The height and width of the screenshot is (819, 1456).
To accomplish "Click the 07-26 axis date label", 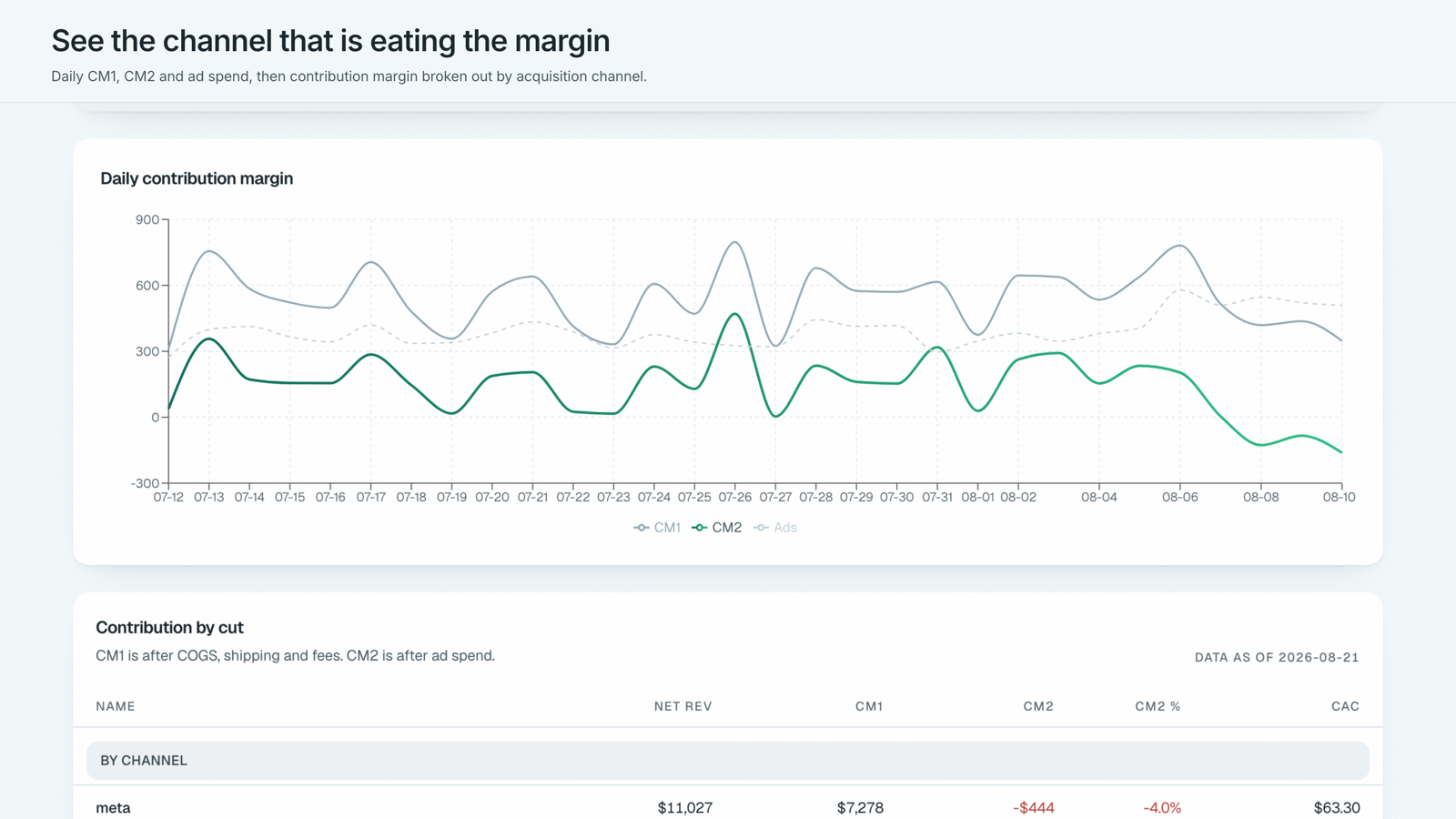I will (x=734, y=497).
